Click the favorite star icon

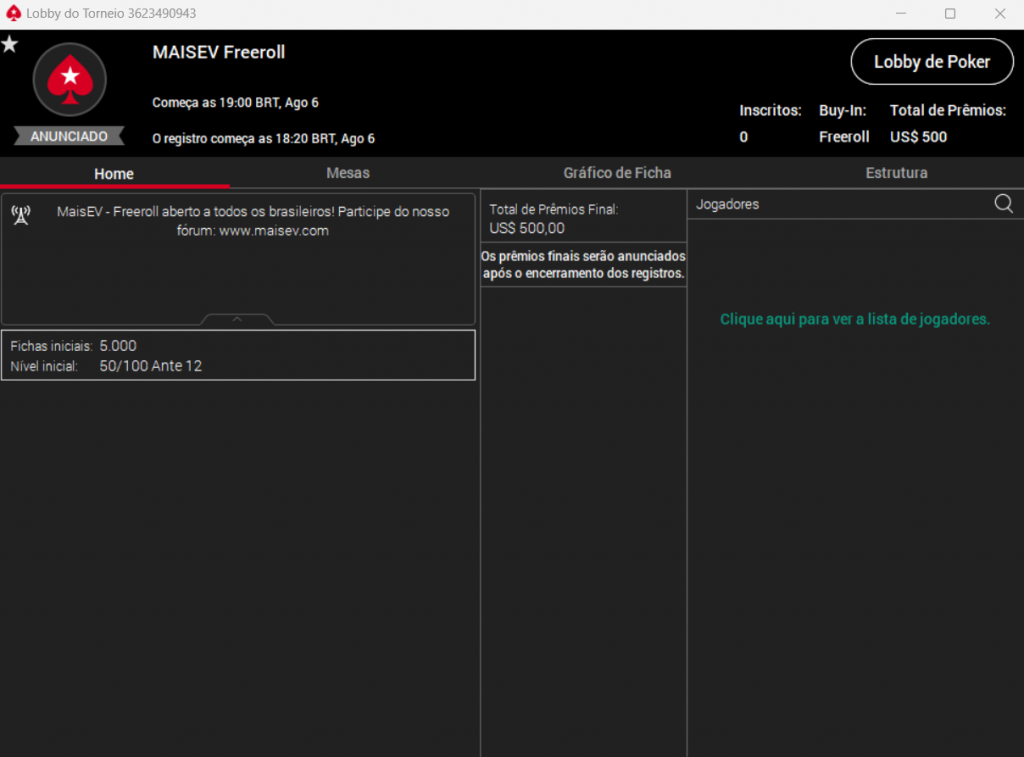click(10, 44)
